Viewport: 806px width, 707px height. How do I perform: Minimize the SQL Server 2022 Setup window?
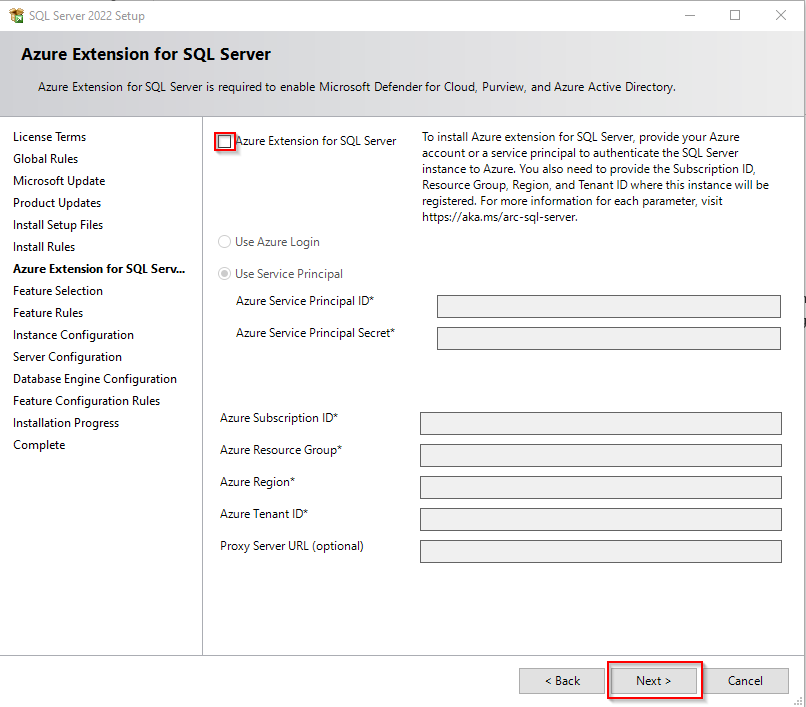pos(689,15)
